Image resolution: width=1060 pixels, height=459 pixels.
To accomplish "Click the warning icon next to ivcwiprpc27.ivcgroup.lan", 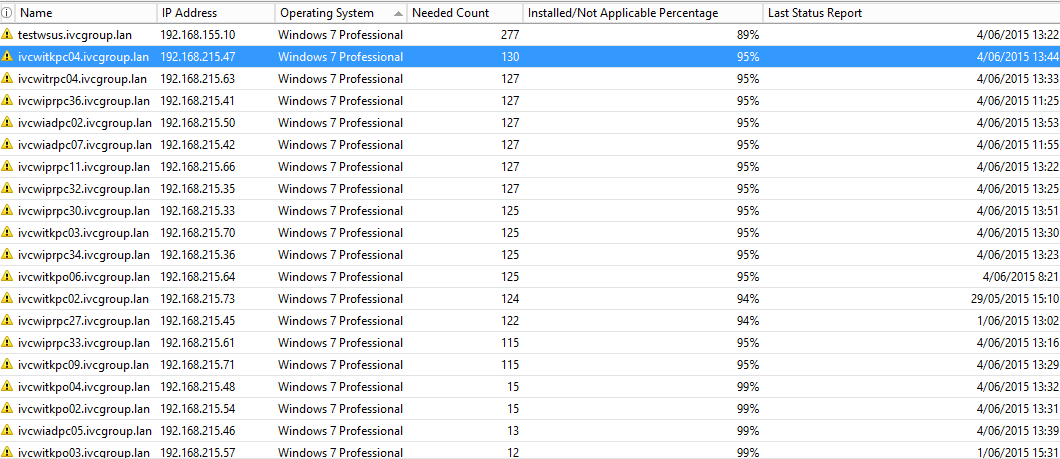I will [8, 321].
